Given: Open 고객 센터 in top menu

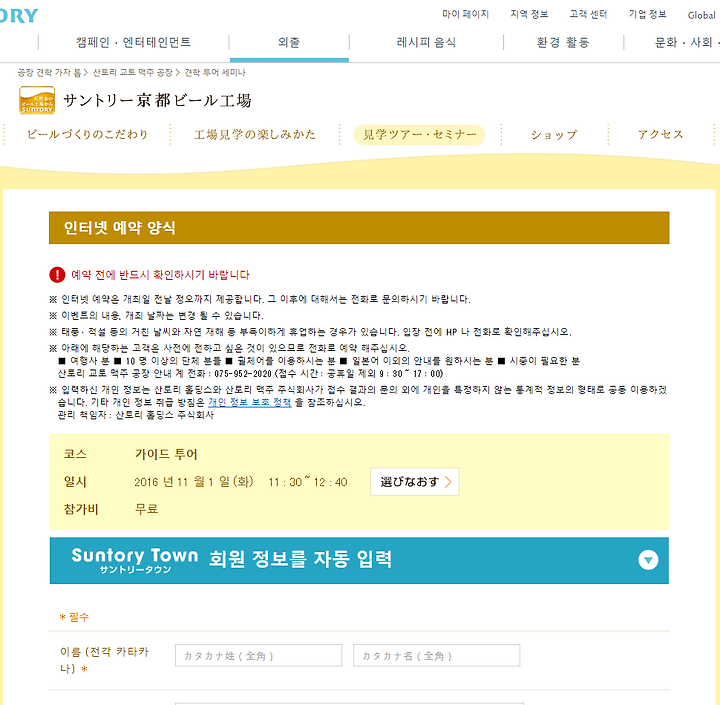Looking at the screenshot, I should (x=588, y=14).
